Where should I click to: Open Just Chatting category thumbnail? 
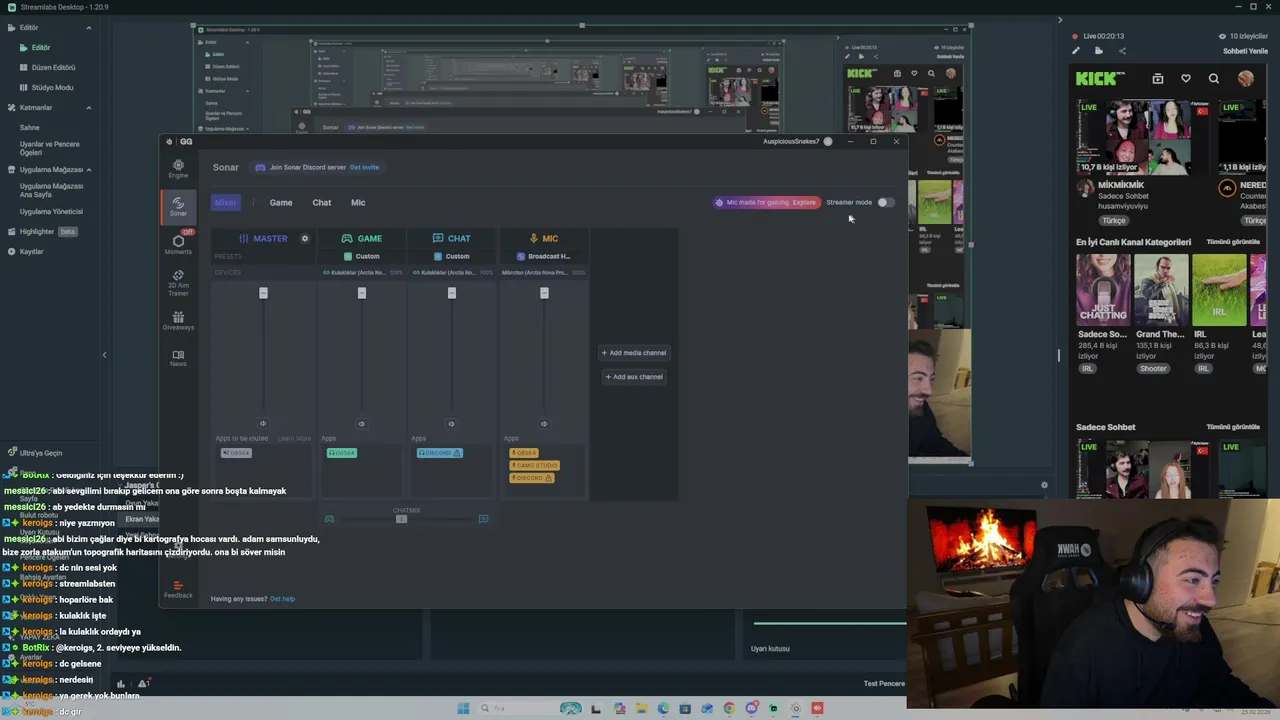(x=1103, y=290)
